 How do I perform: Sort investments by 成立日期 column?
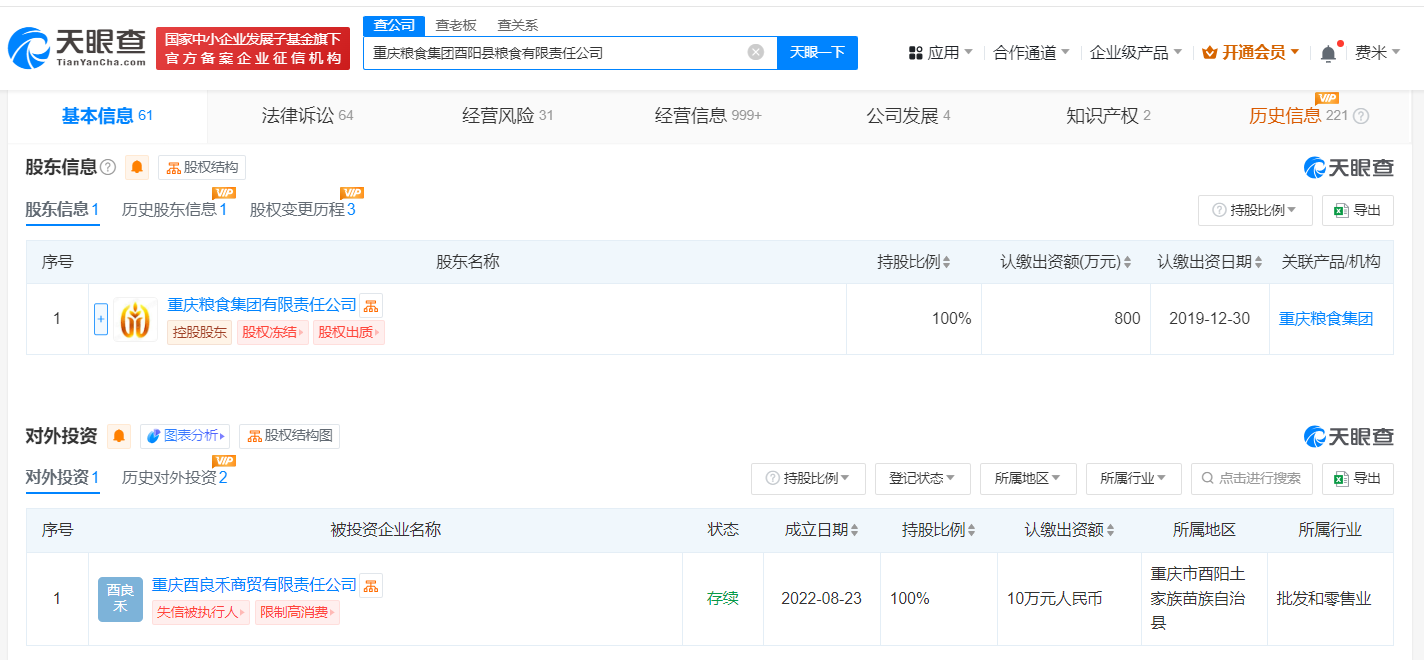tap(854, 530)
